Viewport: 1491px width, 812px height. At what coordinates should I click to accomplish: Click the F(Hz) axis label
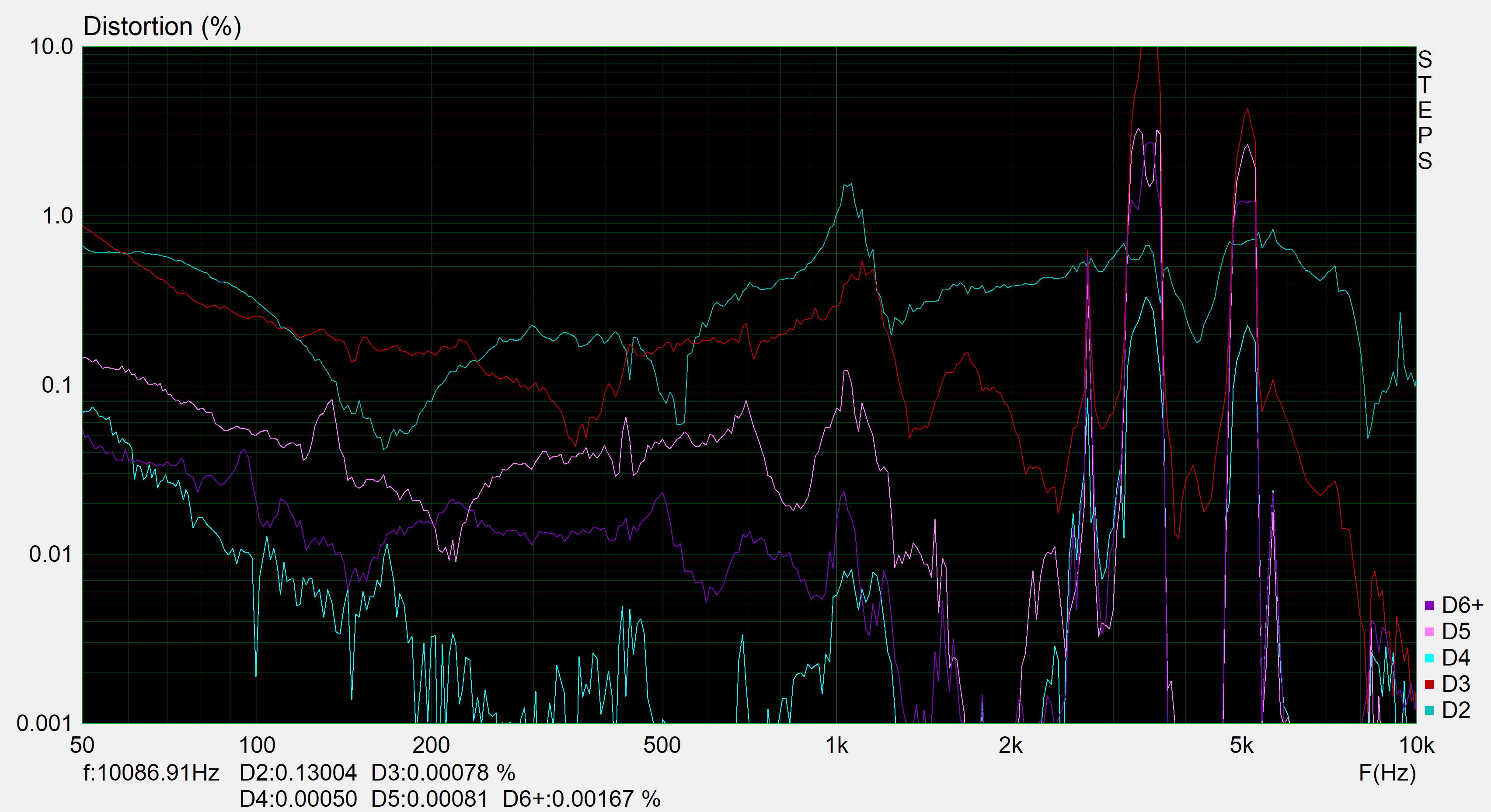coord(1387,773)
